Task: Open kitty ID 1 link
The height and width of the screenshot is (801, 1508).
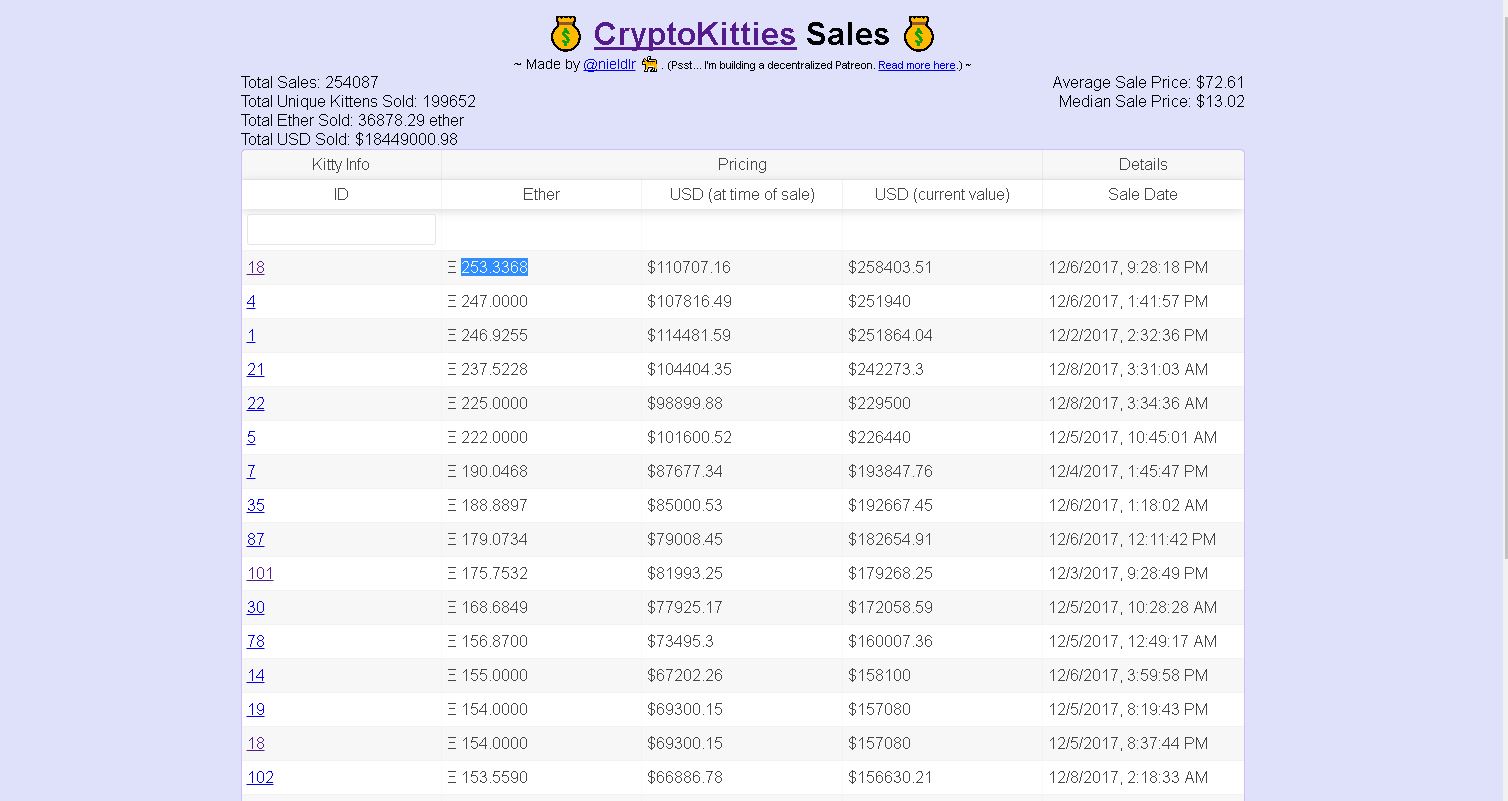Action: tap(251, 335)
